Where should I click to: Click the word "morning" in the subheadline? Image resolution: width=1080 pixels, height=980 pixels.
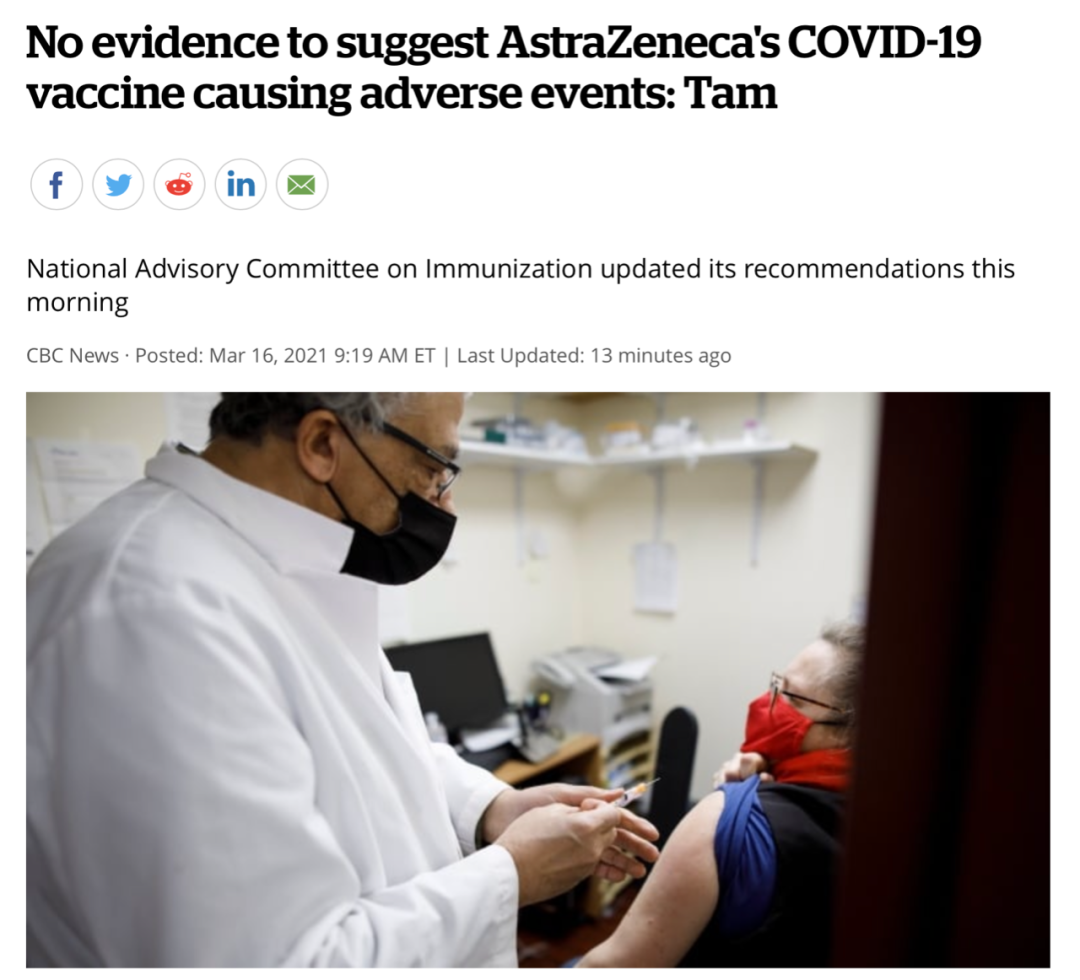coord(77,303)
